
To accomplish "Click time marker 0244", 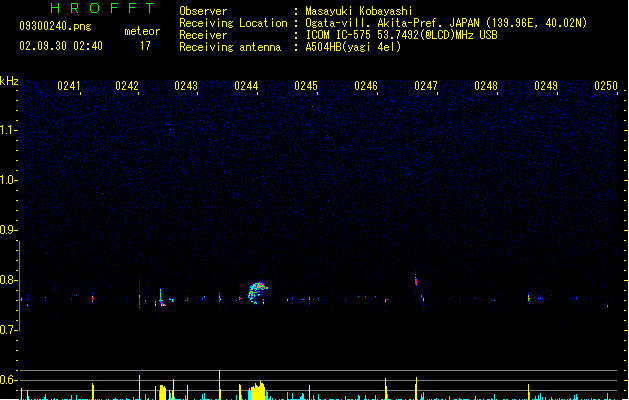I will point(246,86).
